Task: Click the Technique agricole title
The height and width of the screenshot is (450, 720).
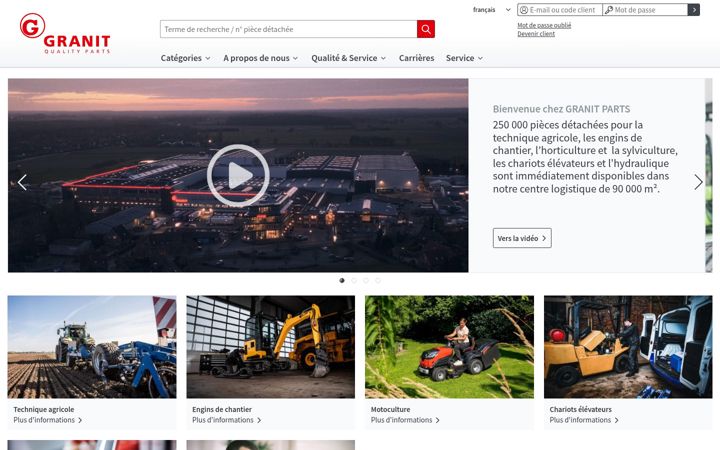Action: (44, 409)
